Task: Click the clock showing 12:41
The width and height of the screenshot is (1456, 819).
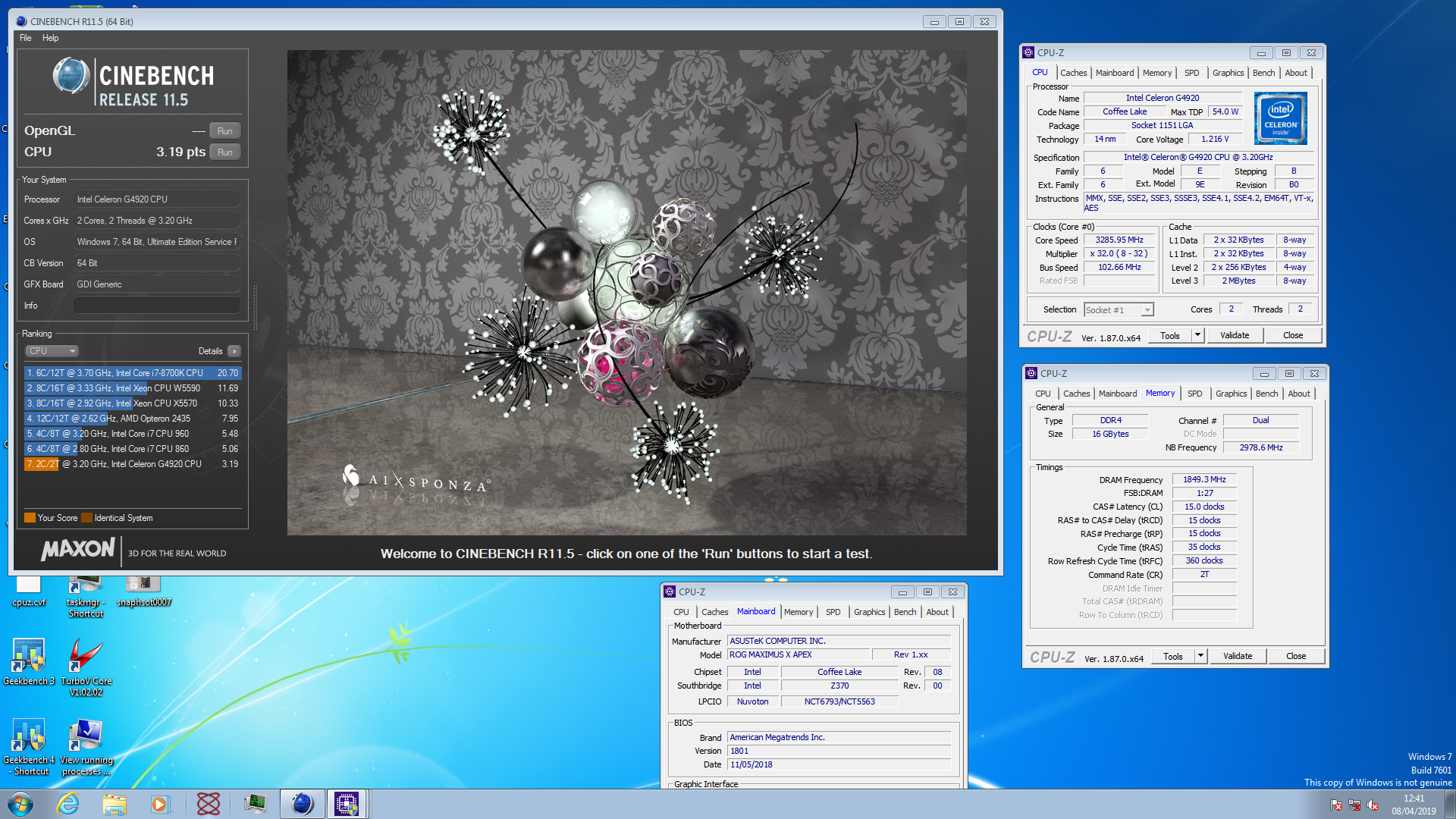Action: tap(1414, 799)
